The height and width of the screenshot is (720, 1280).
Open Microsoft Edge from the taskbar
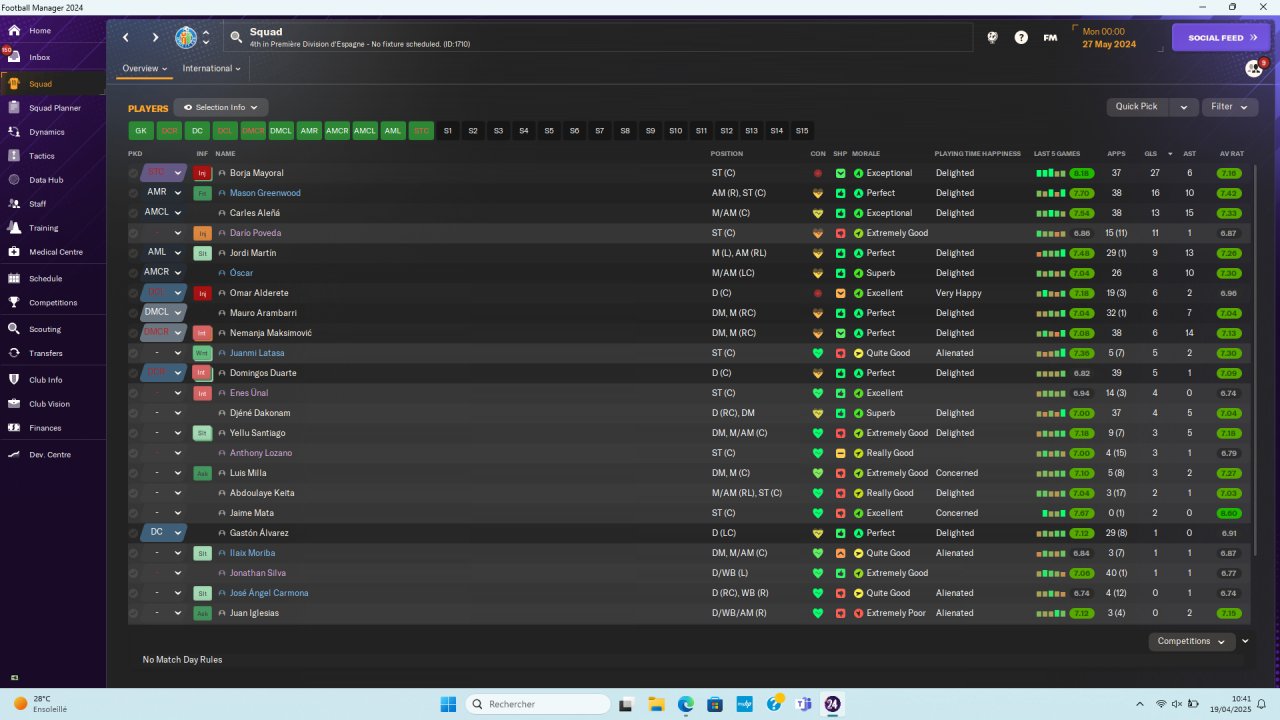pyautogui.click(x=686, y=704)
